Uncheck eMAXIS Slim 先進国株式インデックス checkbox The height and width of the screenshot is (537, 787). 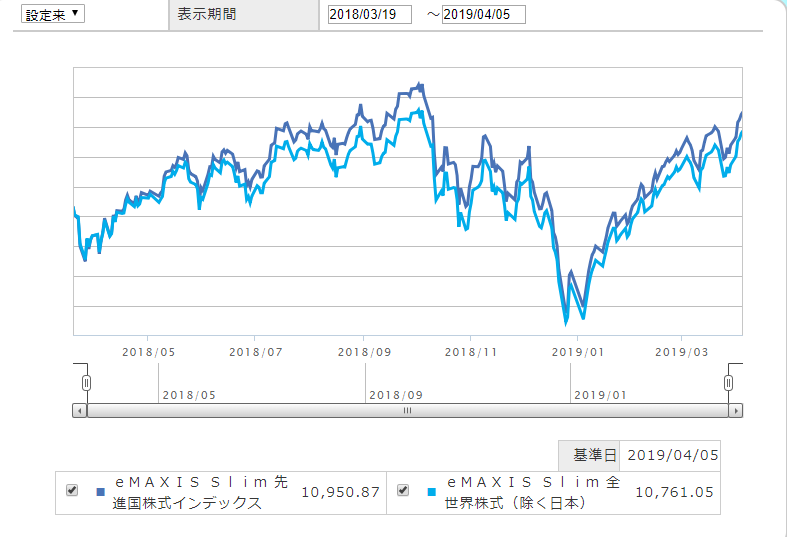[x=72, y=490]
